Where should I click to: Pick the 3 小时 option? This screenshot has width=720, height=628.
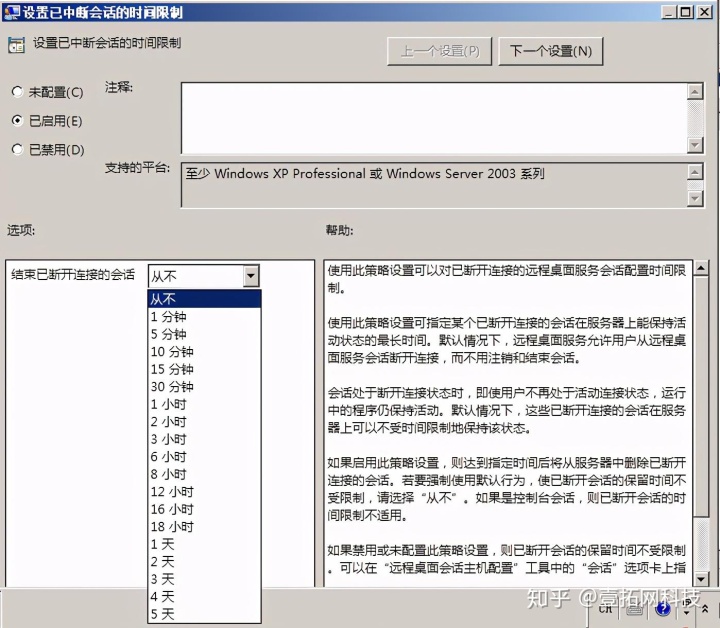(x=204, y=439)
